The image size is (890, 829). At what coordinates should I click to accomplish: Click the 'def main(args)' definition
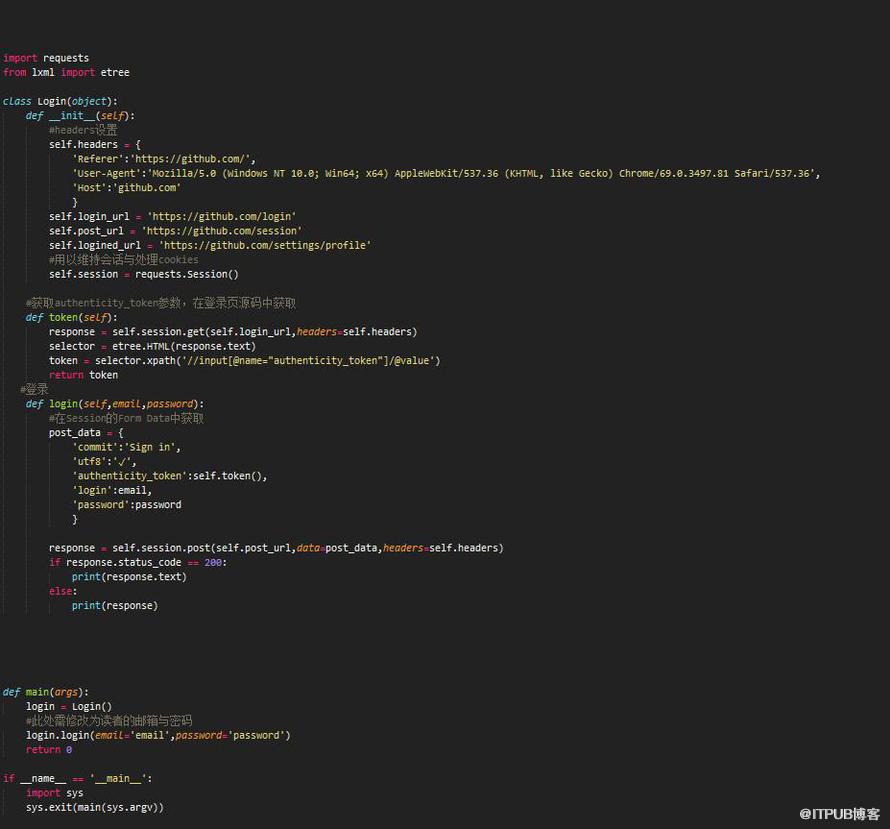(x=46, y=692)
